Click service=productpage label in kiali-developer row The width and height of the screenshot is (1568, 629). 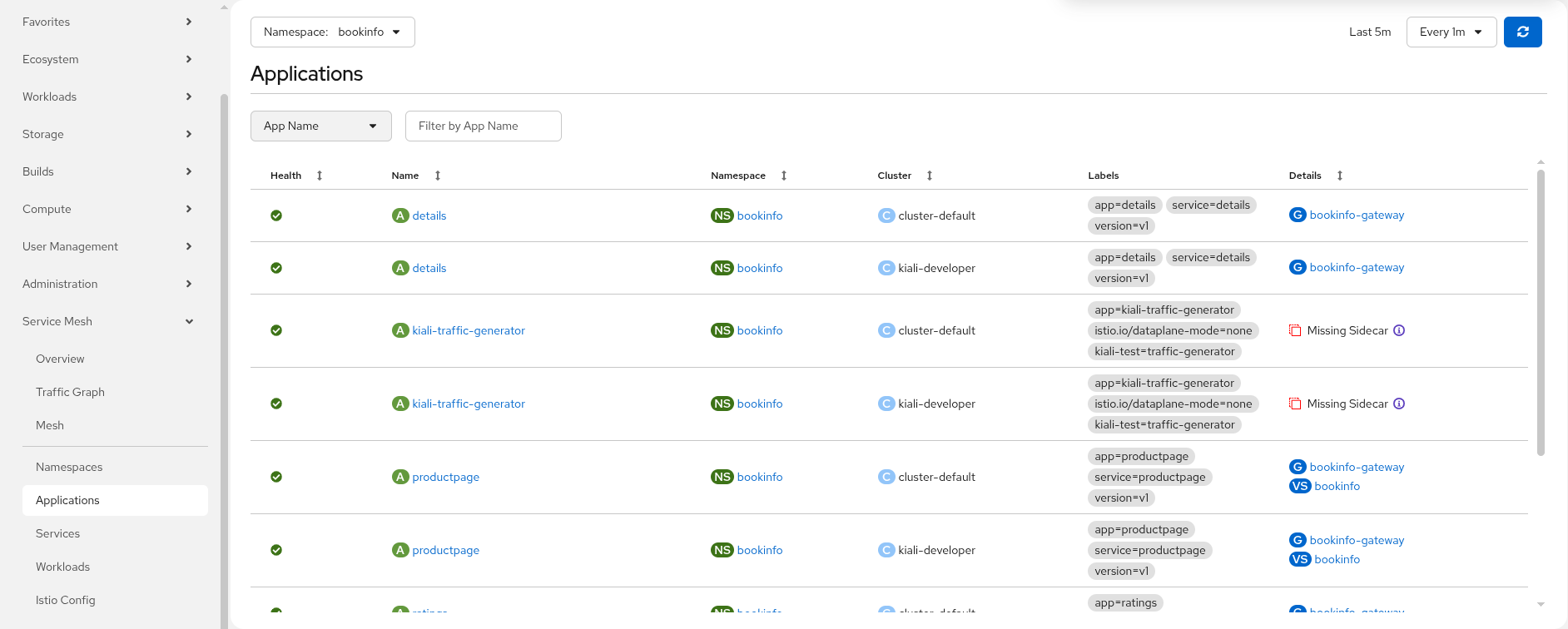(x=1150, y=550)
